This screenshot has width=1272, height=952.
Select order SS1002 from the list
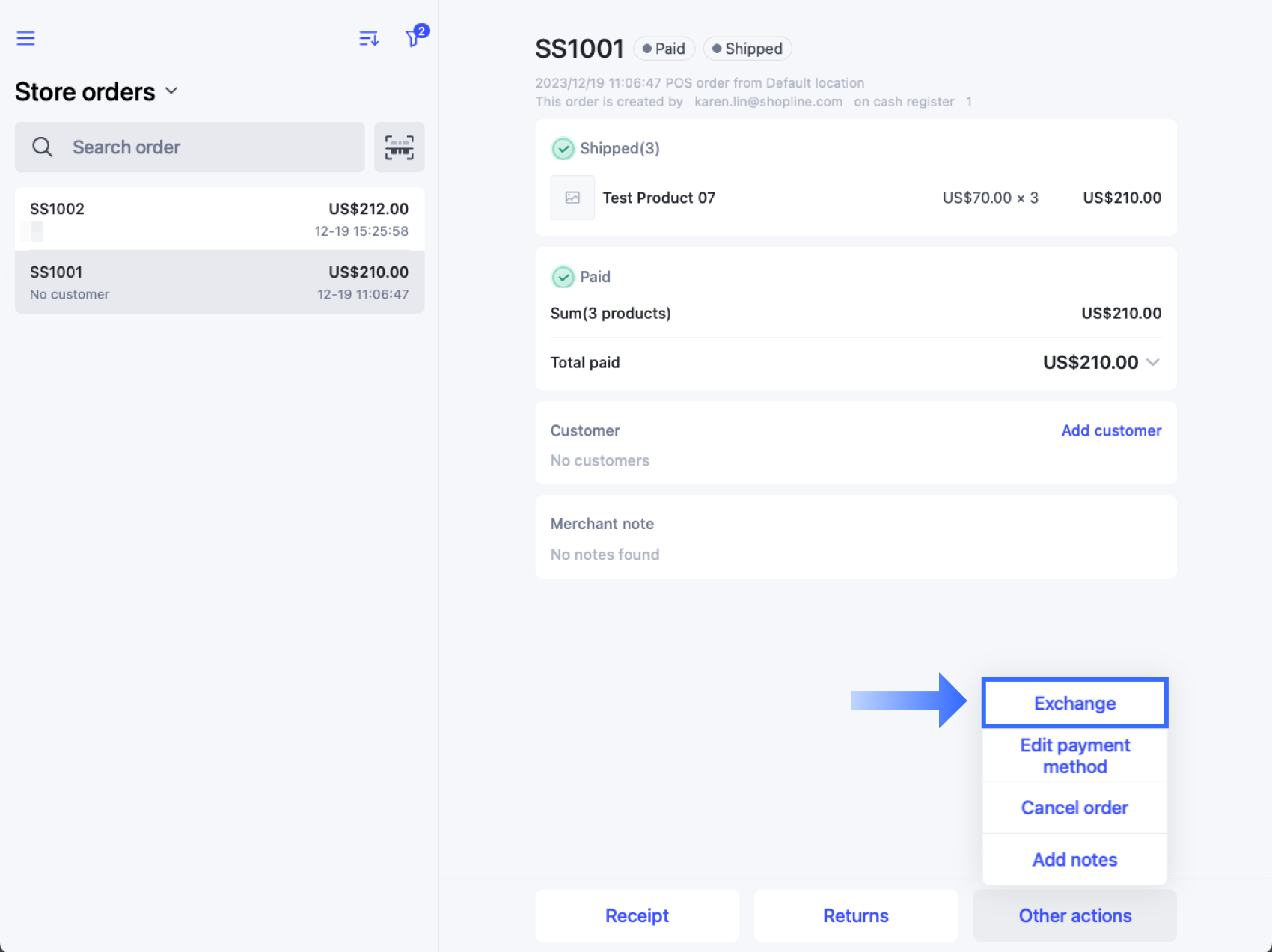(x=217, y=218)
